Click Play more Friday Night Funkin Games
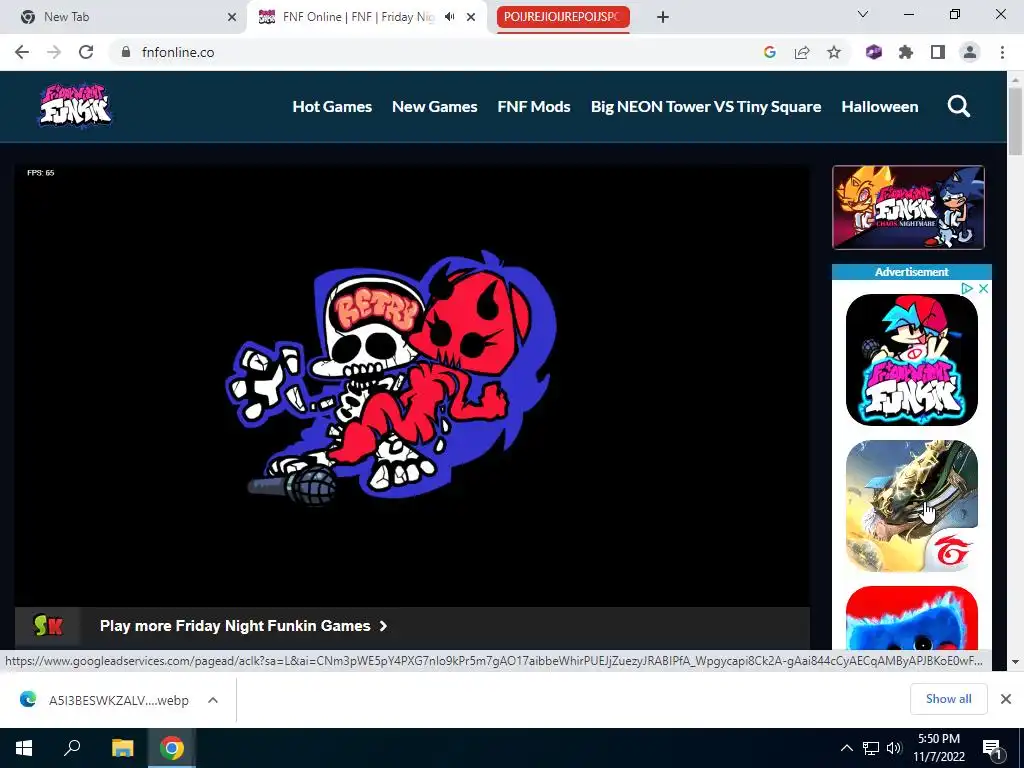The image size is (1024, 768). tap(244, 626)
